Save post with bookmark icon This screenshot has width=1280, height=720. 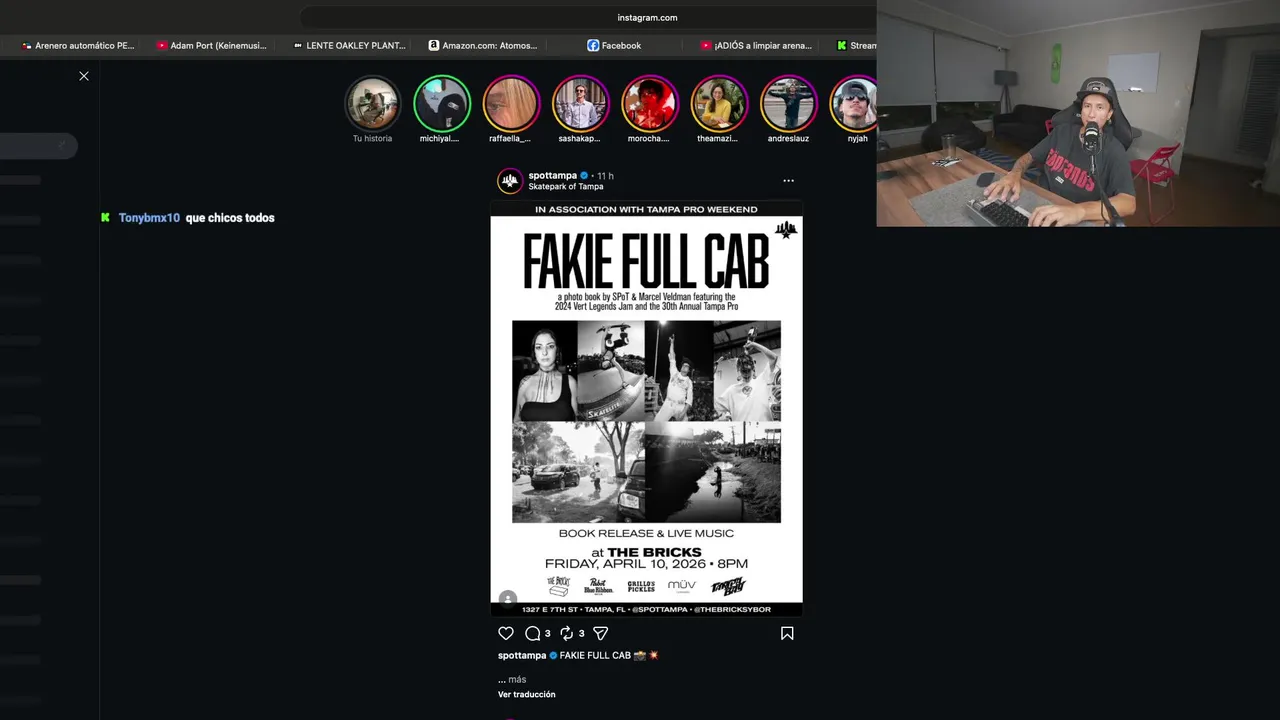787,633
